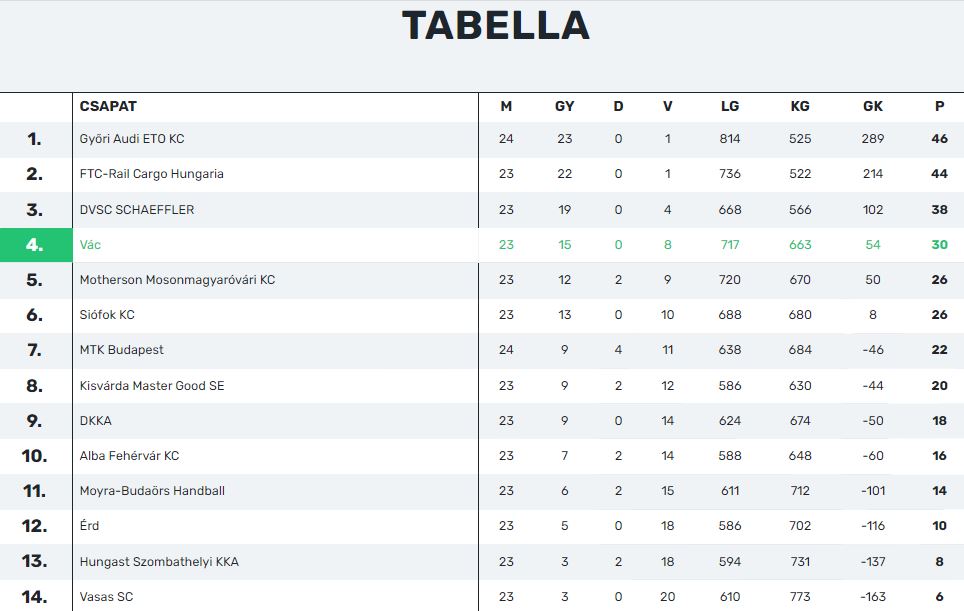Click the Győri Audi ETO KC team name
Image resolution: width=964 pixels, height=611 pixels.
pyautogui.click(x=132, y=139)
